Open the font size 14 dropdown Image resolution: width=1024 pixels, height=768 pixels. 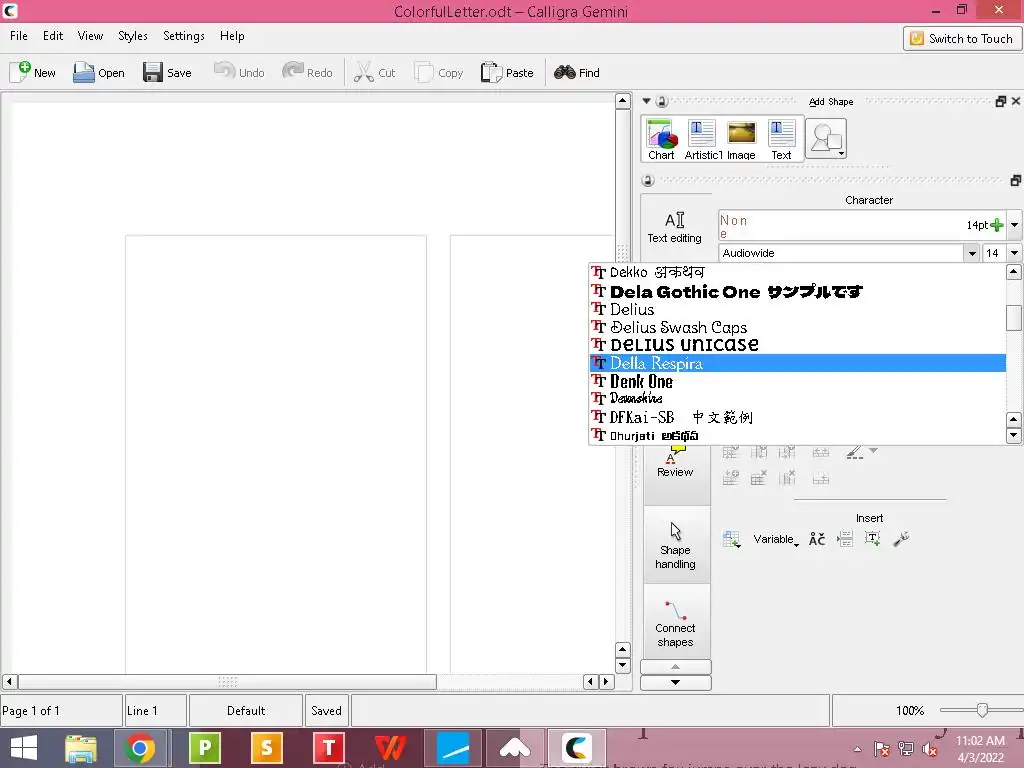pos(1014,253)
